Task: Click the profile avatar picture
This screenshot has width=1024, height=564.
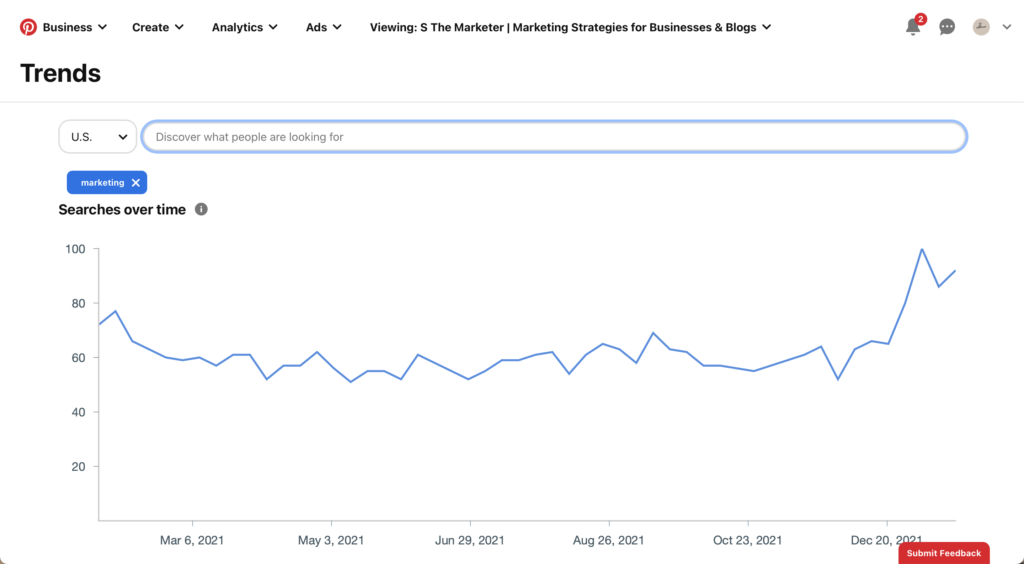Action: (x=981, y=27)
